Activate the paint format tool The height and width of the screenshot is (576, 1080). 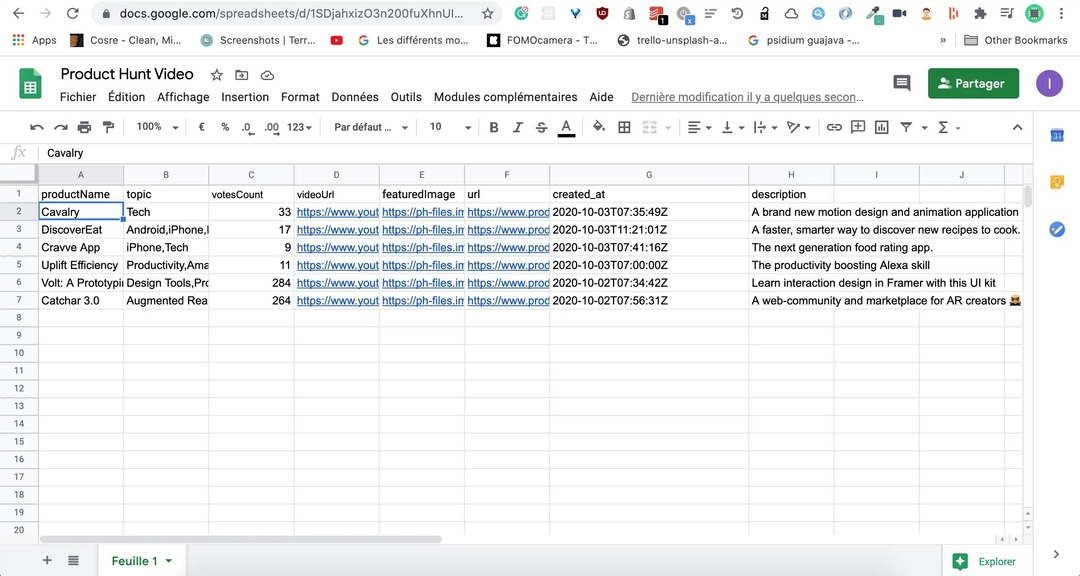[x=108, y=127]
